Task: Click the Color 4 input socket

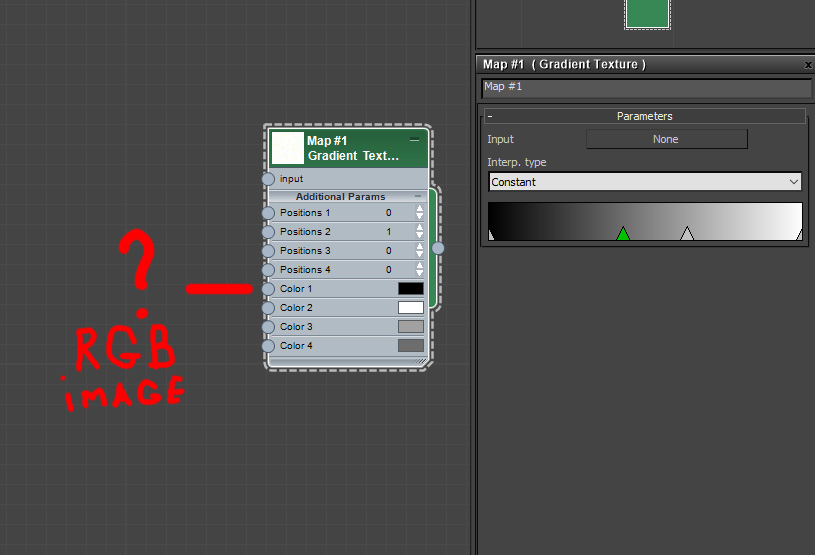Action: click(268, 346)
